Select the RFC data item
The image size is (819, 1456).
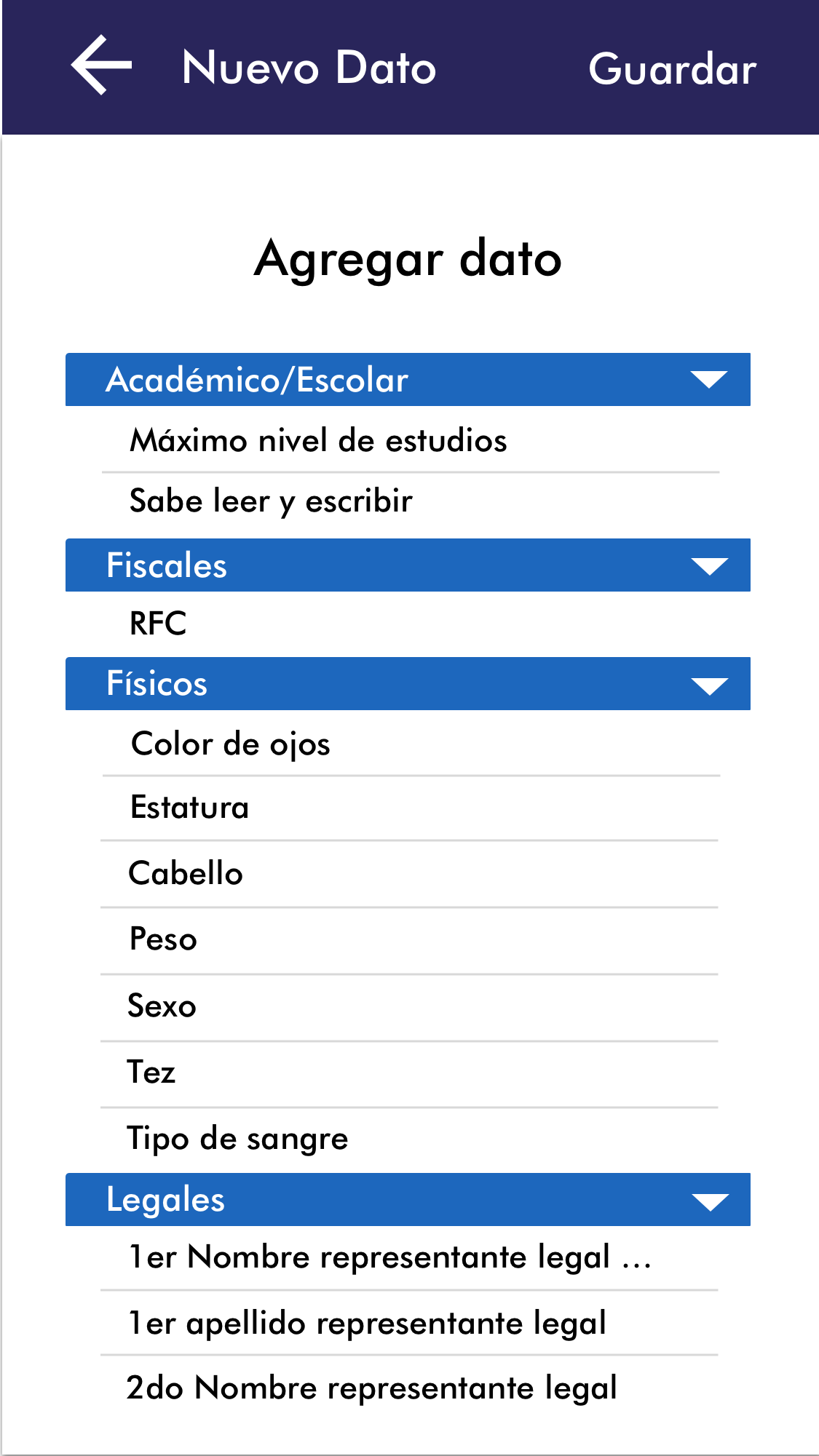pyautogui.click(x=158, y=624)
